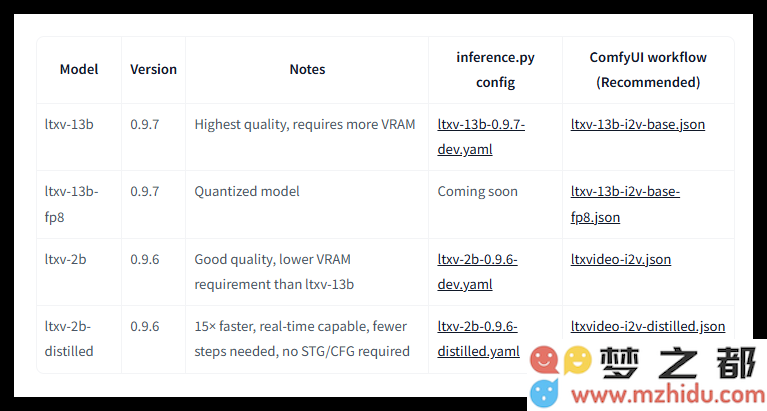Click the www.mzhidu.com watermark text
767x411 pixels.
pos(668,394)
